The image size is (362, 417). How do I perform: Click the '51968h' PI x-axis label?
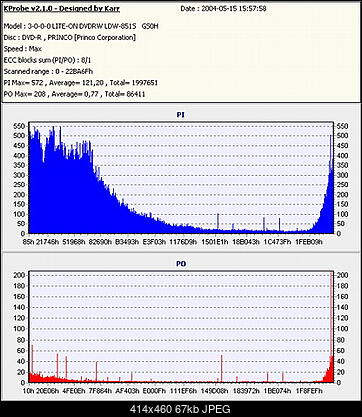pos(75,242)
